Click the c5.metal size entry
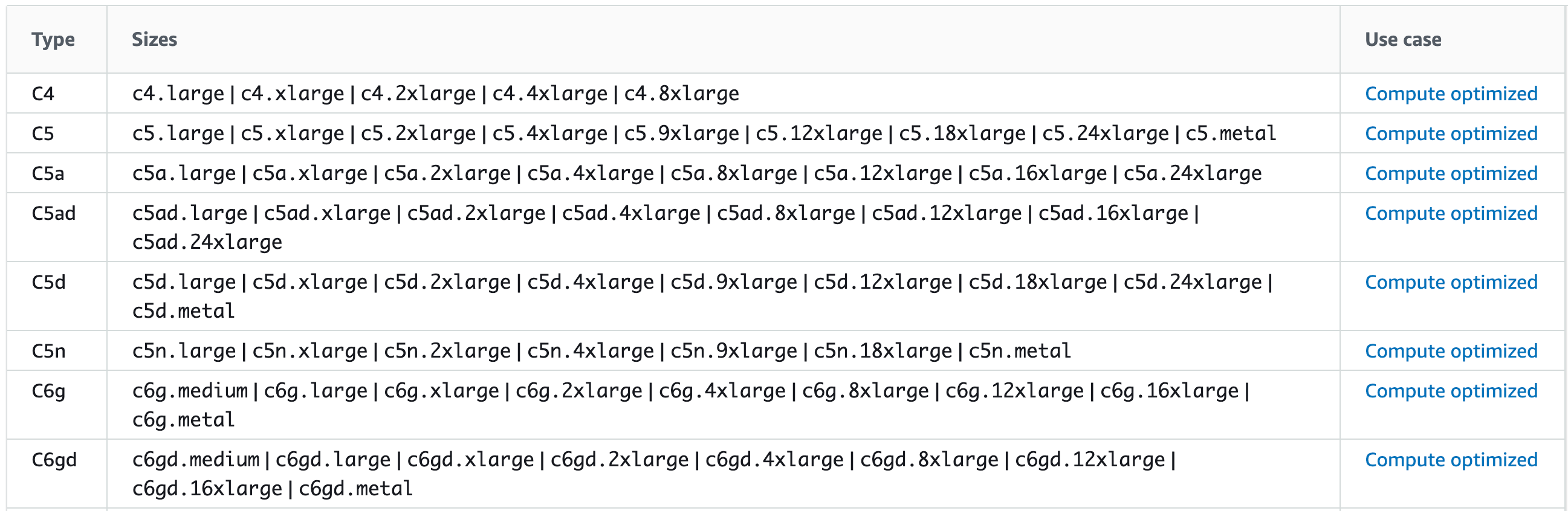The height and width of the screenshot is (511, 1568). click(1230, 133)
